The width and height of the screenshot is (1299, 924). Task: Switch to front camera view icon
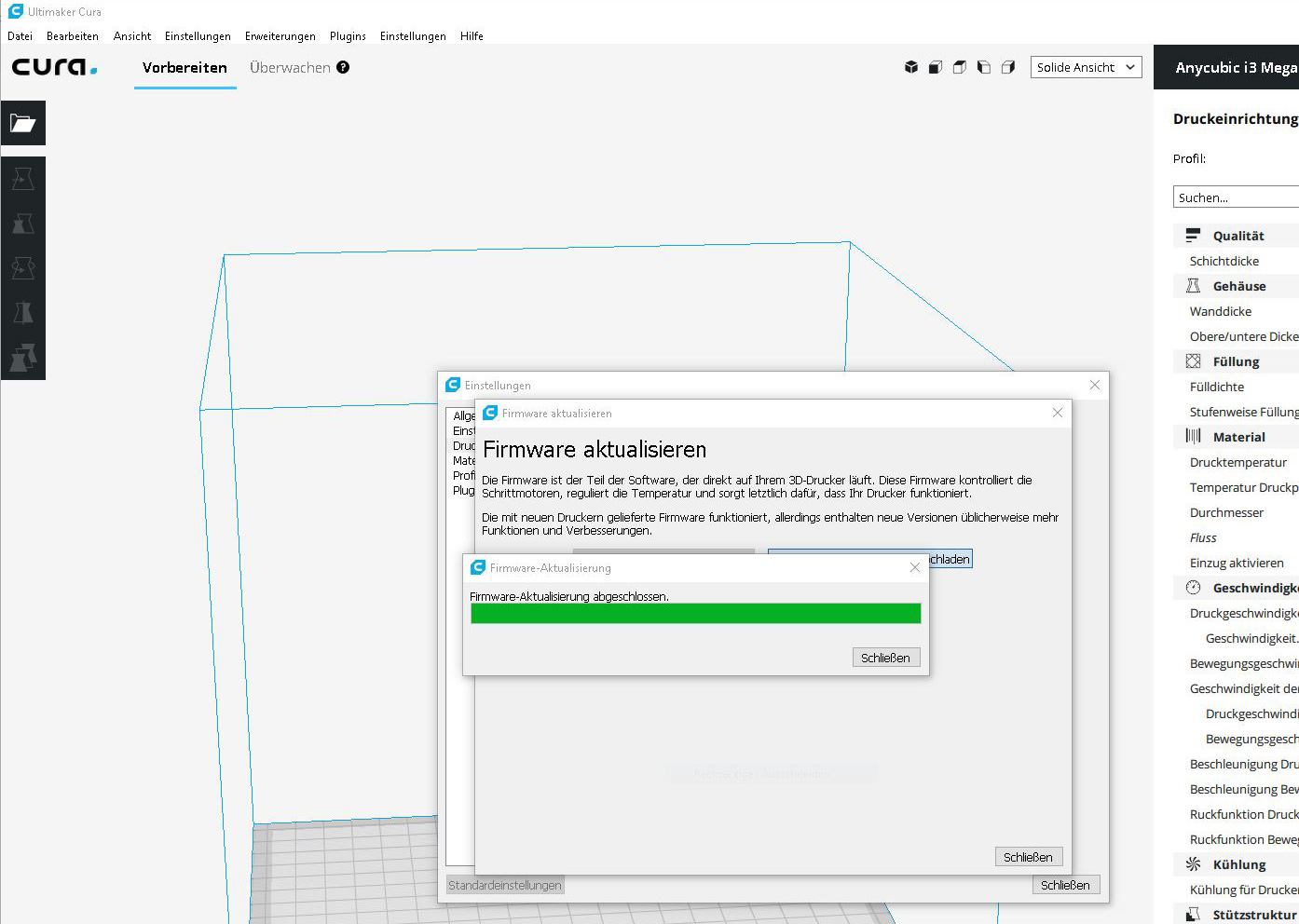tap(936, 67)
